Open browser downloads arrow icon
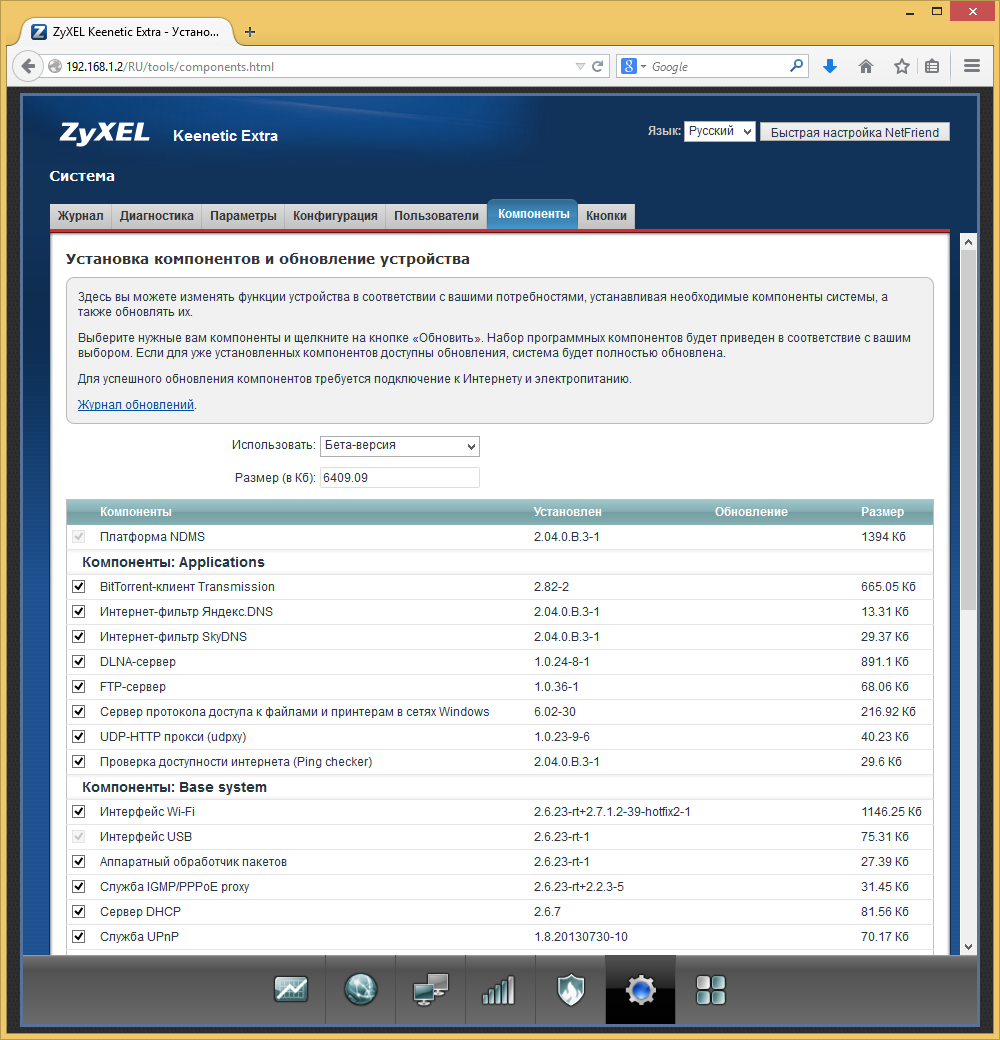 (x=830, y=66)
